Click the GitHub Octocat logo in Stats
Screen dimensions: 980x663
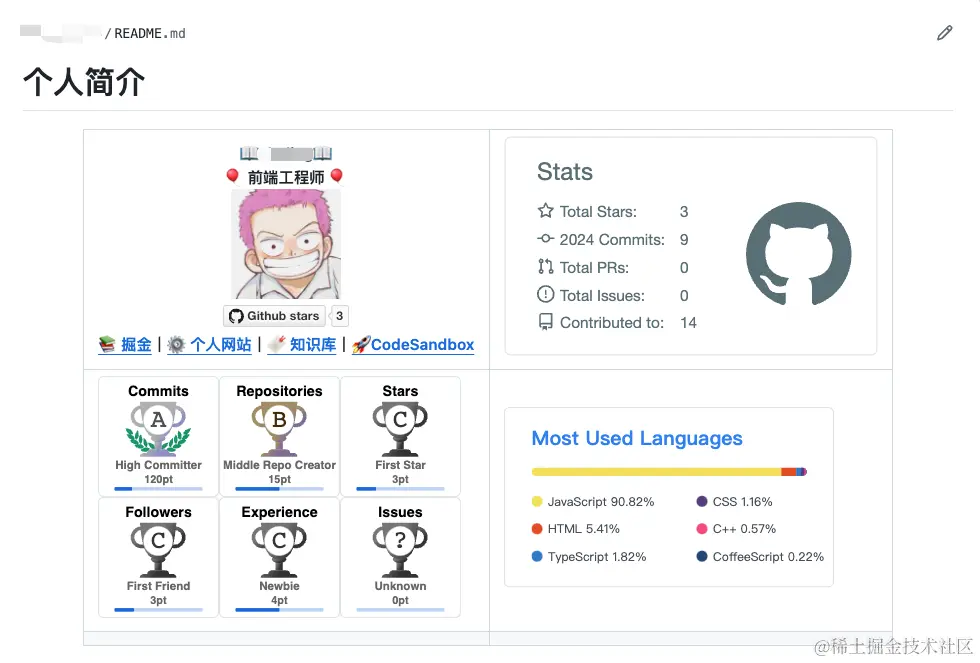click(x=799, y=254)
